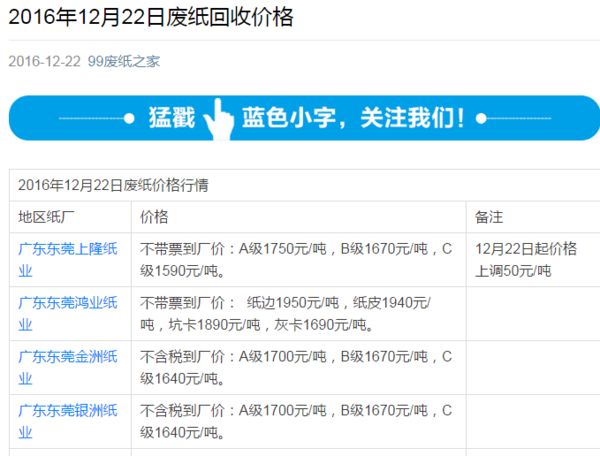Open the 广东东莞鸿业纸业 link
This screenshot has height=456, width=600.
(x=68, y=314)
